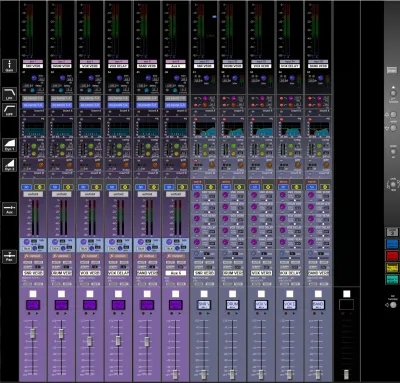Viewport: 400px width, 383px height.
Task: Open the Dyn 2 dynamics icon
Action: click(x=10, y=165)
